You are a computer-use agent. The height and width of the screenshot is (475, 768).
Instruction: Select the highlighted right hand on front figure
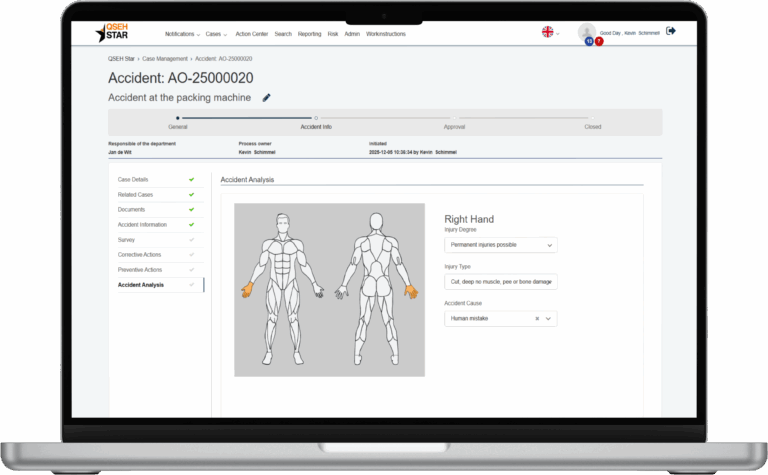tap(246, 290)
